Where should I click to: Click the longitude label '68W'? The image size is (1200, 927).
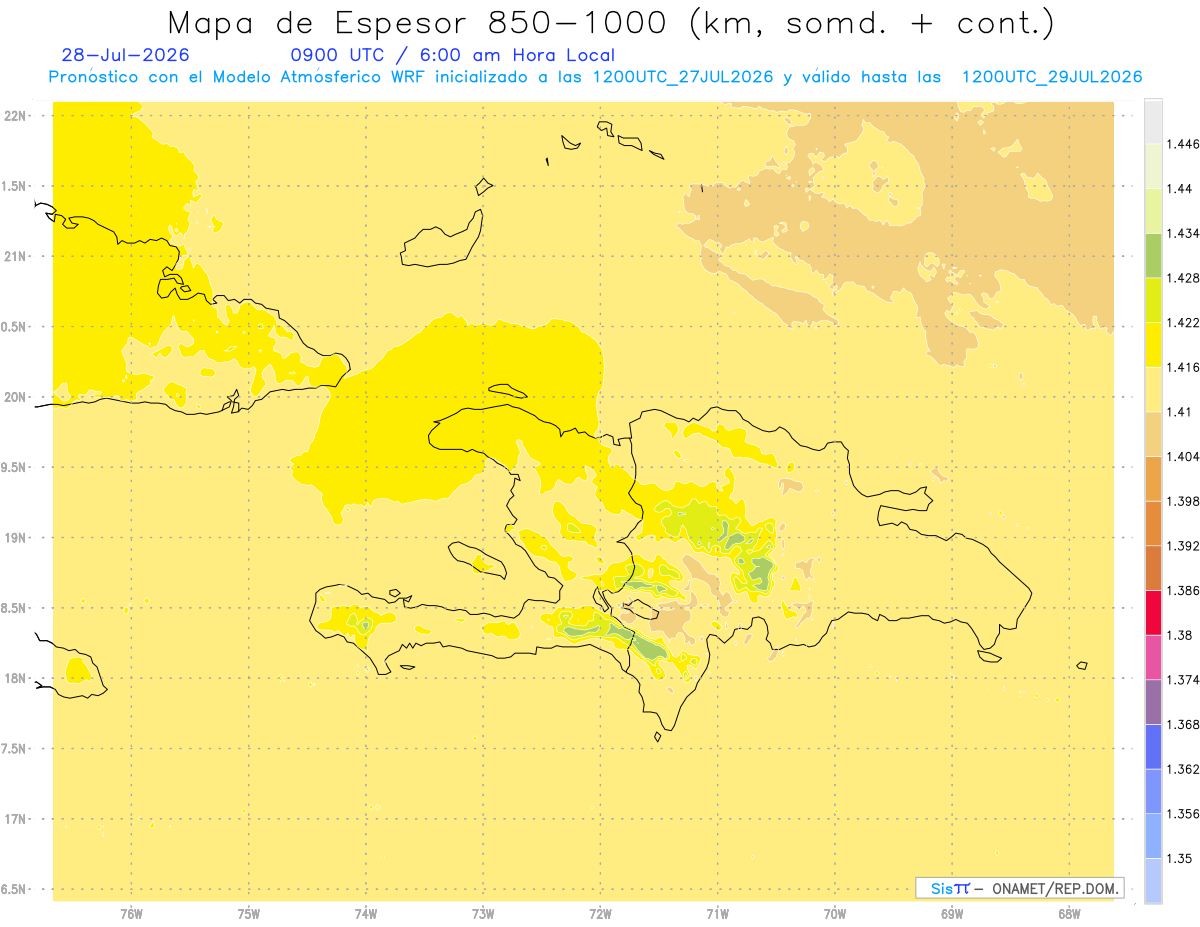[1069, 914]
